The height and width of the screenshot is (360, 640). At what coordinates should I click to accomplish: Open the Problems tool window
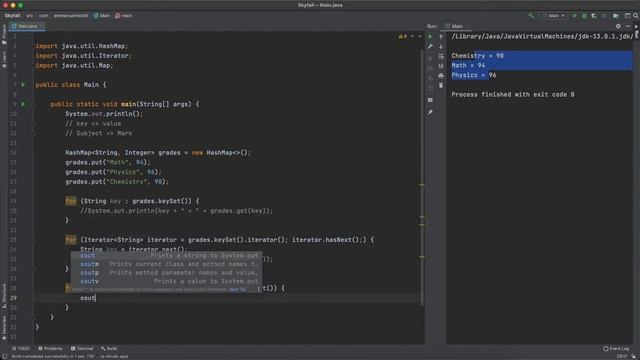pyautogui.click(x=51, y=349)
